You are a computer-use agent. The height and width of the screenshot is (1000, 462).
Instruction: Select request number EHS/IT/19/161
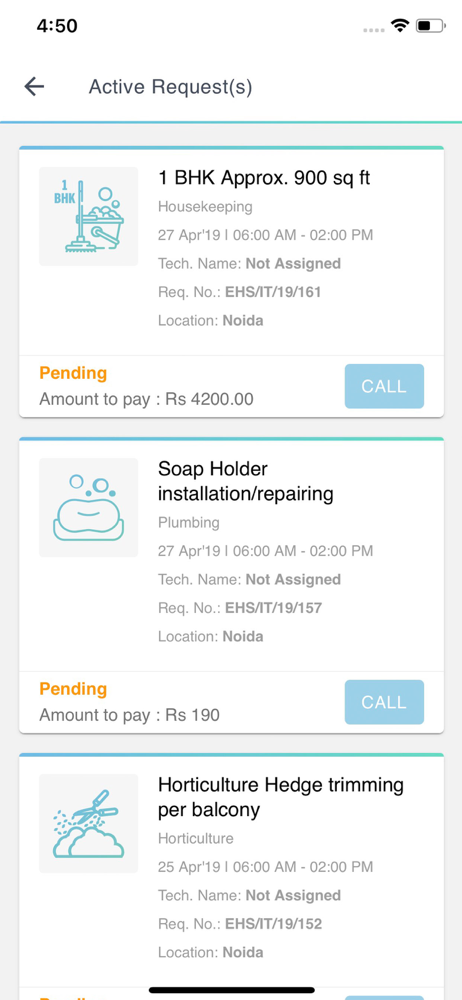(273, 292)
